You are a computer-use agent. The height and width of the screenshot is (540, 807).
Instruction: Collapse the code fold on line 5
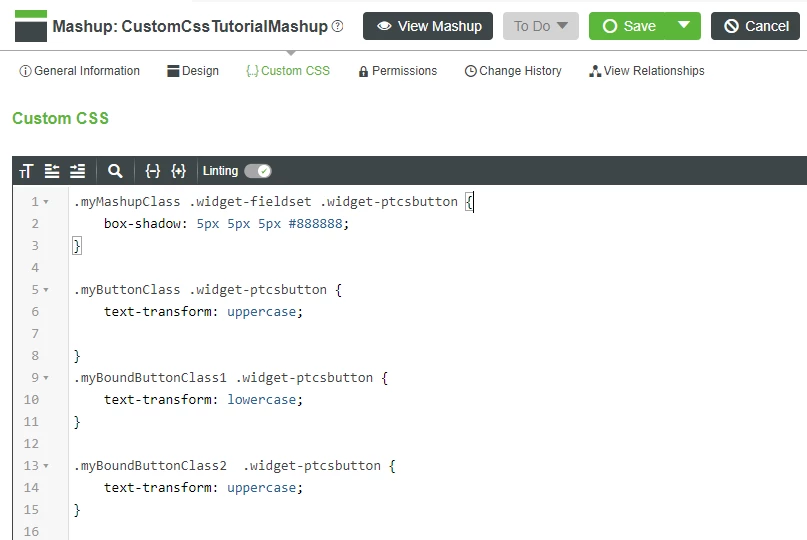click(46, 290)
